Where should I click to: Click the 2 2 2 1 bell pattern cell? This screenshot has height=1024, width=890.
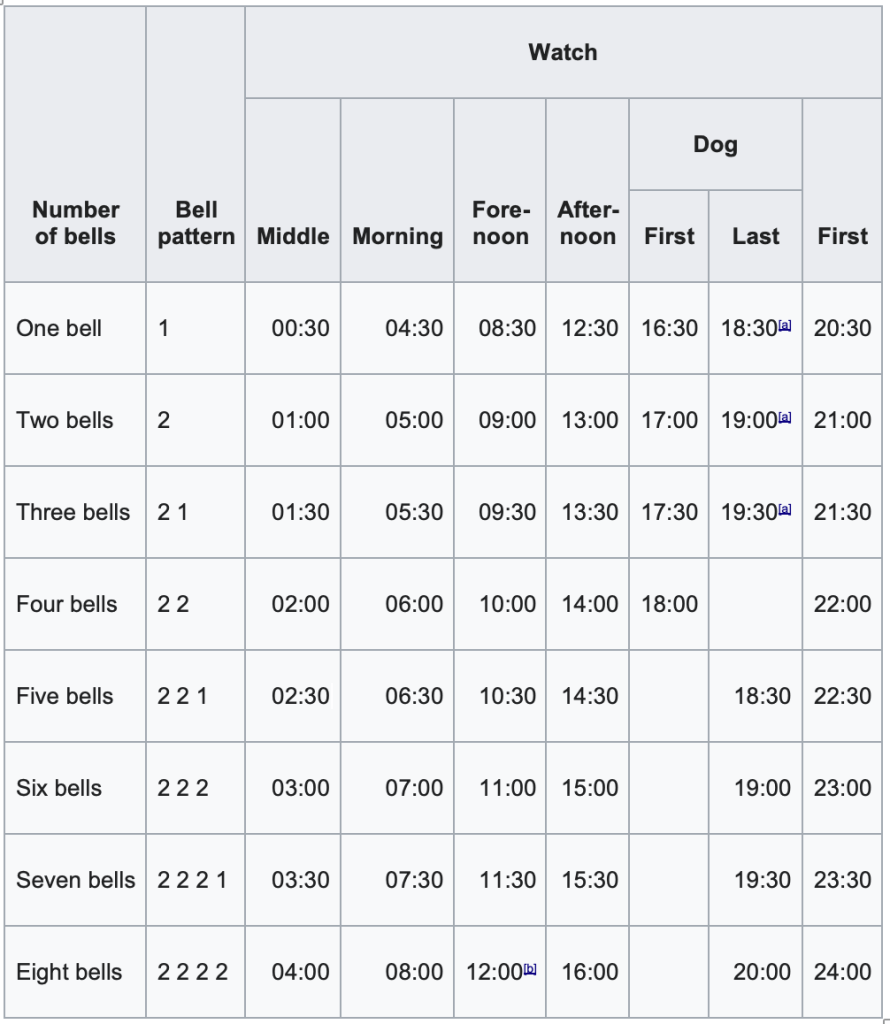[x=192, y=880]
